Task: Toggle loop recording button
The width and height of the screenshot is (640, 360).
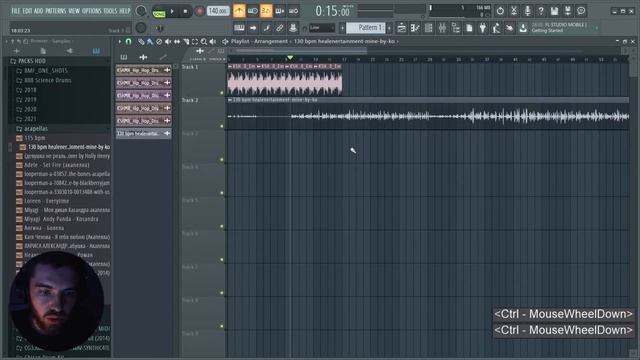Action: tap(293, 11)
